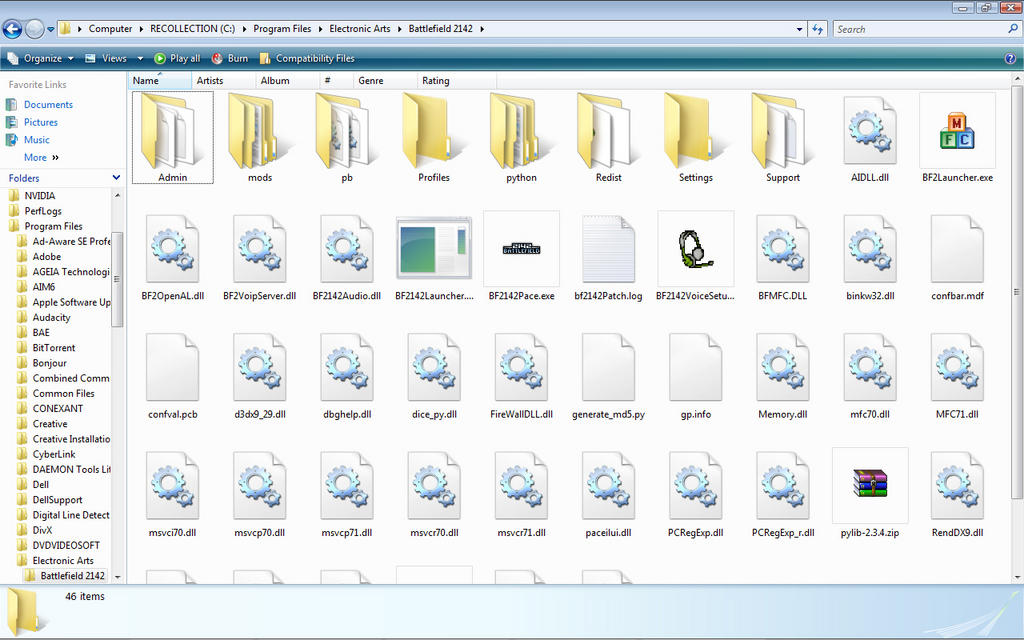Click the Play all toolbar button

177,58
